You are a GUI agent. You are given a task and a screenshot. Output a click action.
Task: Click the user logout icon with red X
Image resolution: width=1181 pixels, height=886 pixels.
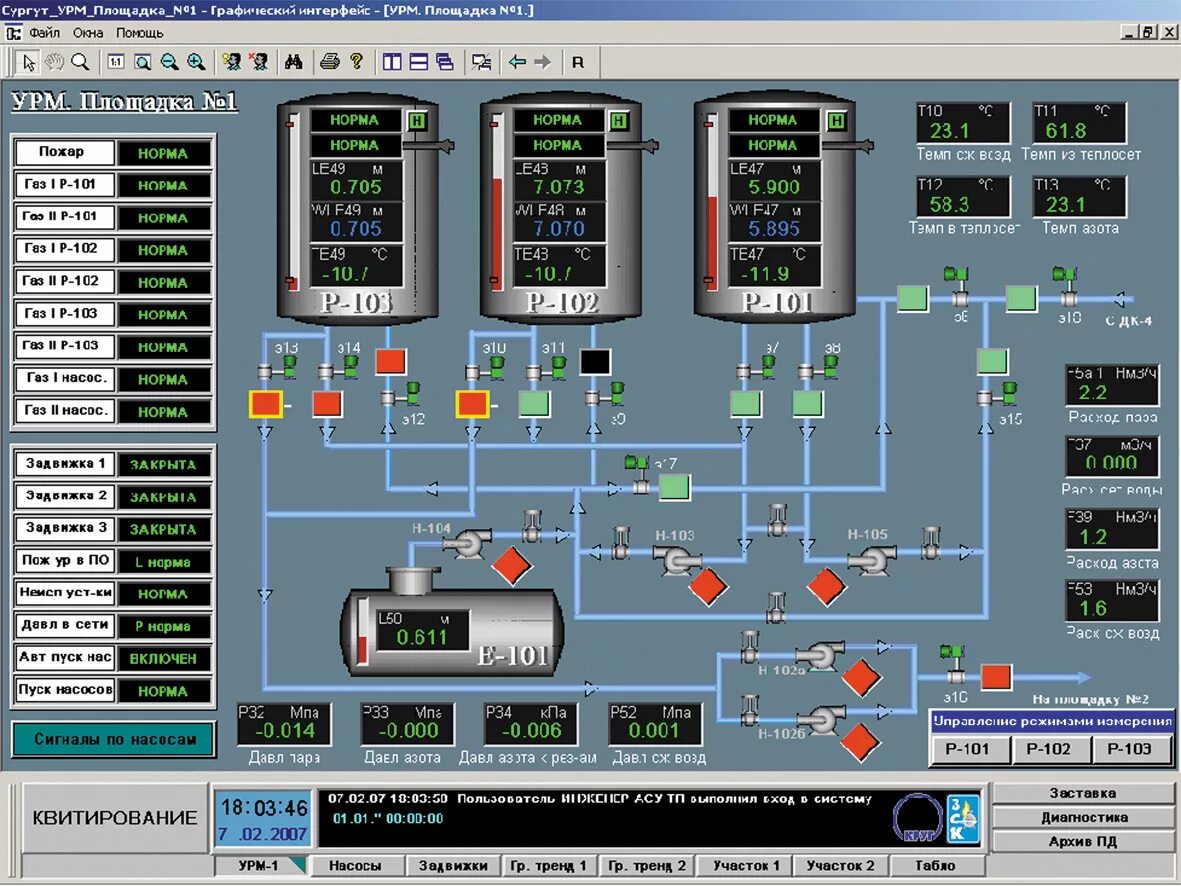coord(258,63)
